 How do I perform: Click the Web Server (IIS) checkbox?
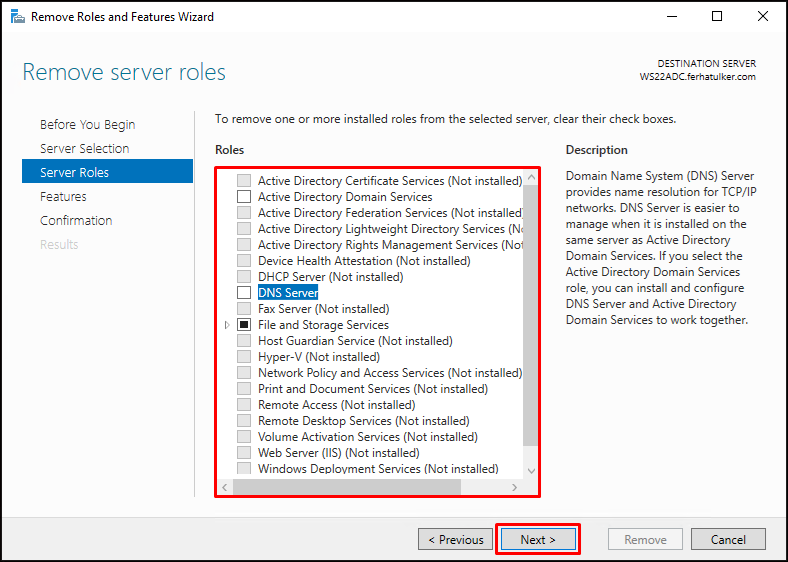click(x=244, y=453)
